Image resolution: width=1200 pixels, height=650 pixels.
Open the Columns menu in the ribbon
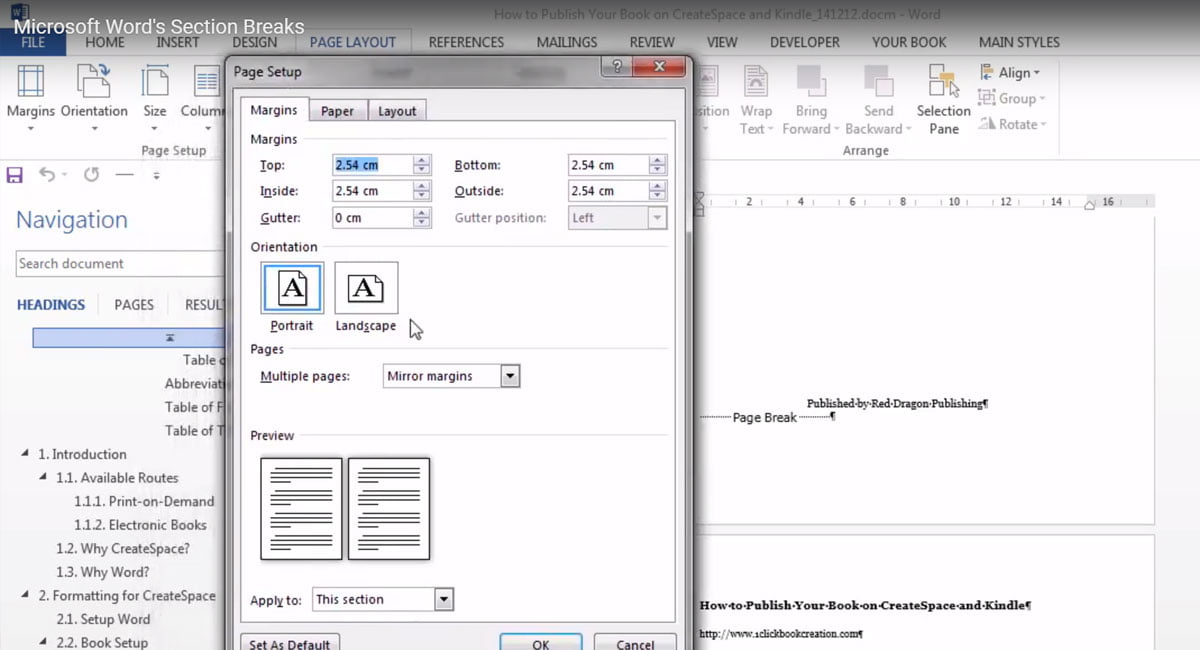(x=202, y=99)
